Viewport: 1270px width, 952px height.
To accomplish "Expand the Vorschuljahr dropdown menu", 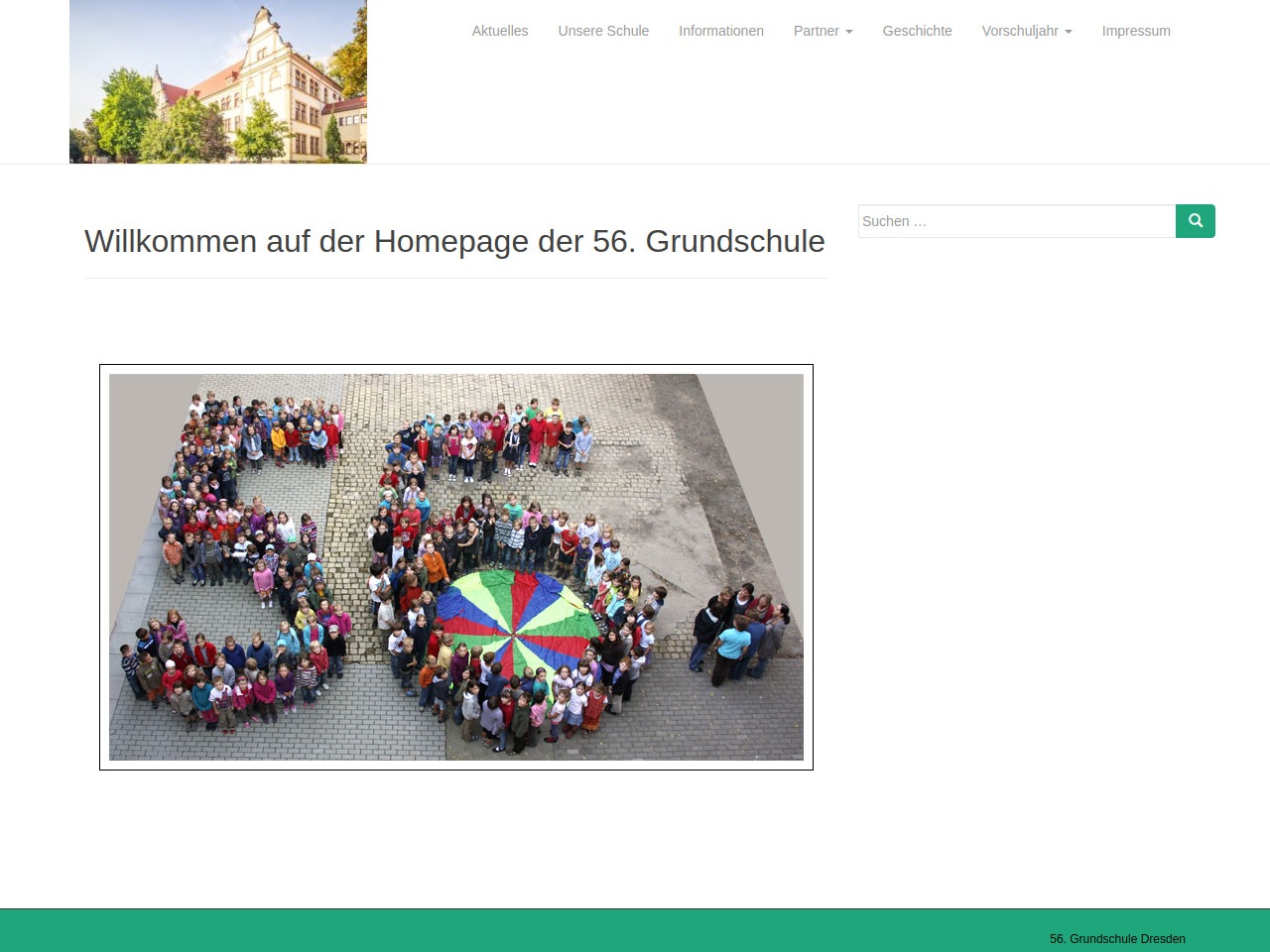I will (1020, 31).
